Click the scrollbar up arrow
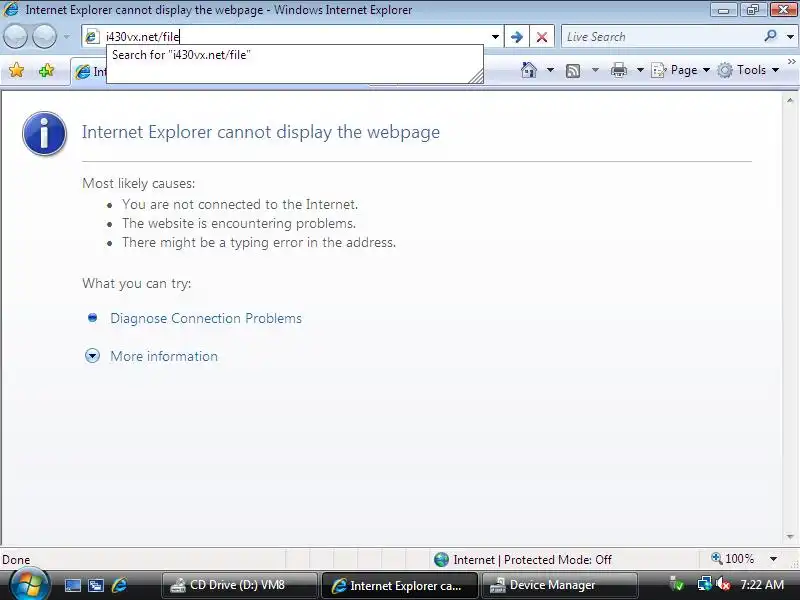Image resolution: width=800 pixels, height=600 pixels. tap(790, 101)
